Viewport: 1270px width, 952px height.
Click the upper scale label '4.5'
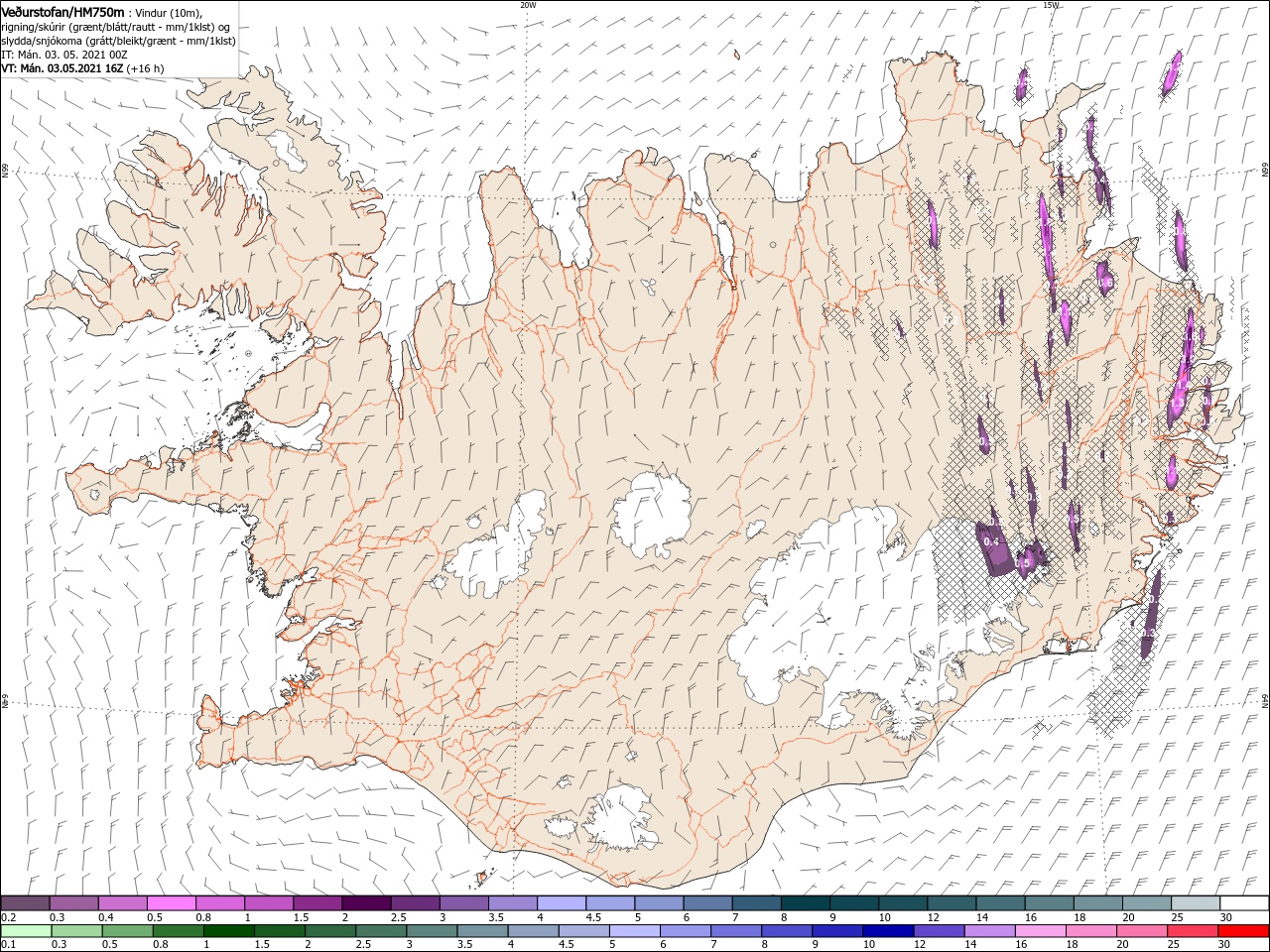[x=593, y=917]
